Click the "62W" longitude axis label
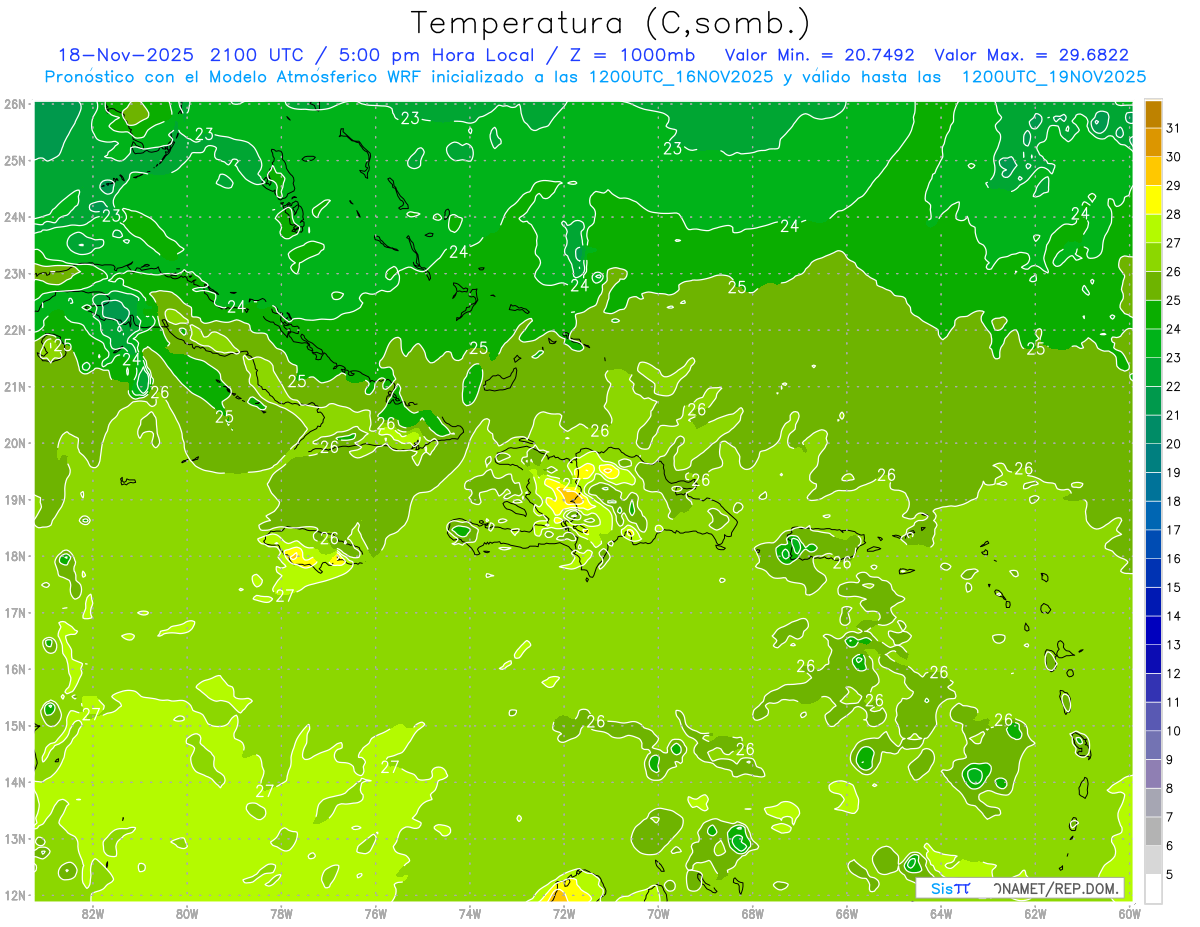The height and width of the screenshot is (927, 1200). click(x=1035, y=912)
